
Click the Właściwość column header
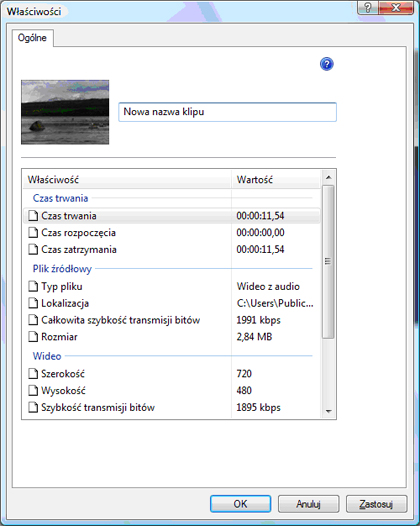click(127, 179)
